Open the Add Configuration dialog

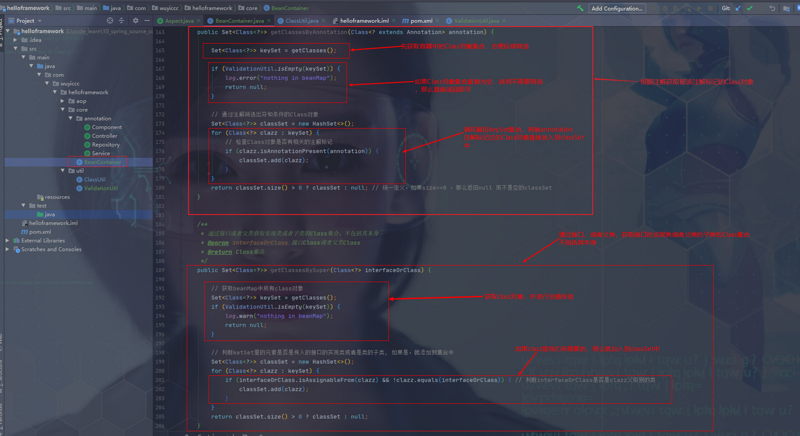616,8
